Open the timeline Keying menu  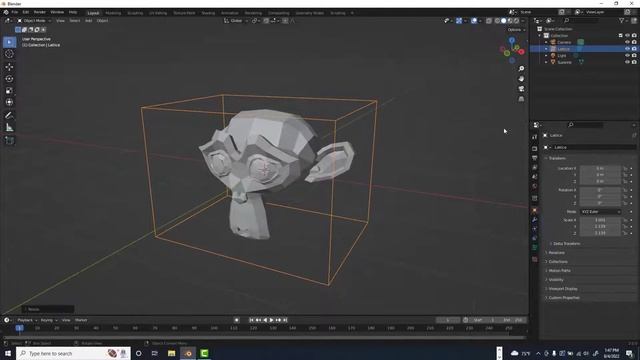point(48,320)
